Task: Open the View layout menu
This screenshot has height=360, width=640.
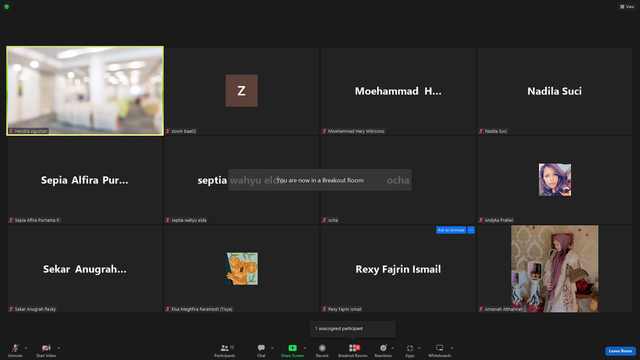Action: [627, 7]
